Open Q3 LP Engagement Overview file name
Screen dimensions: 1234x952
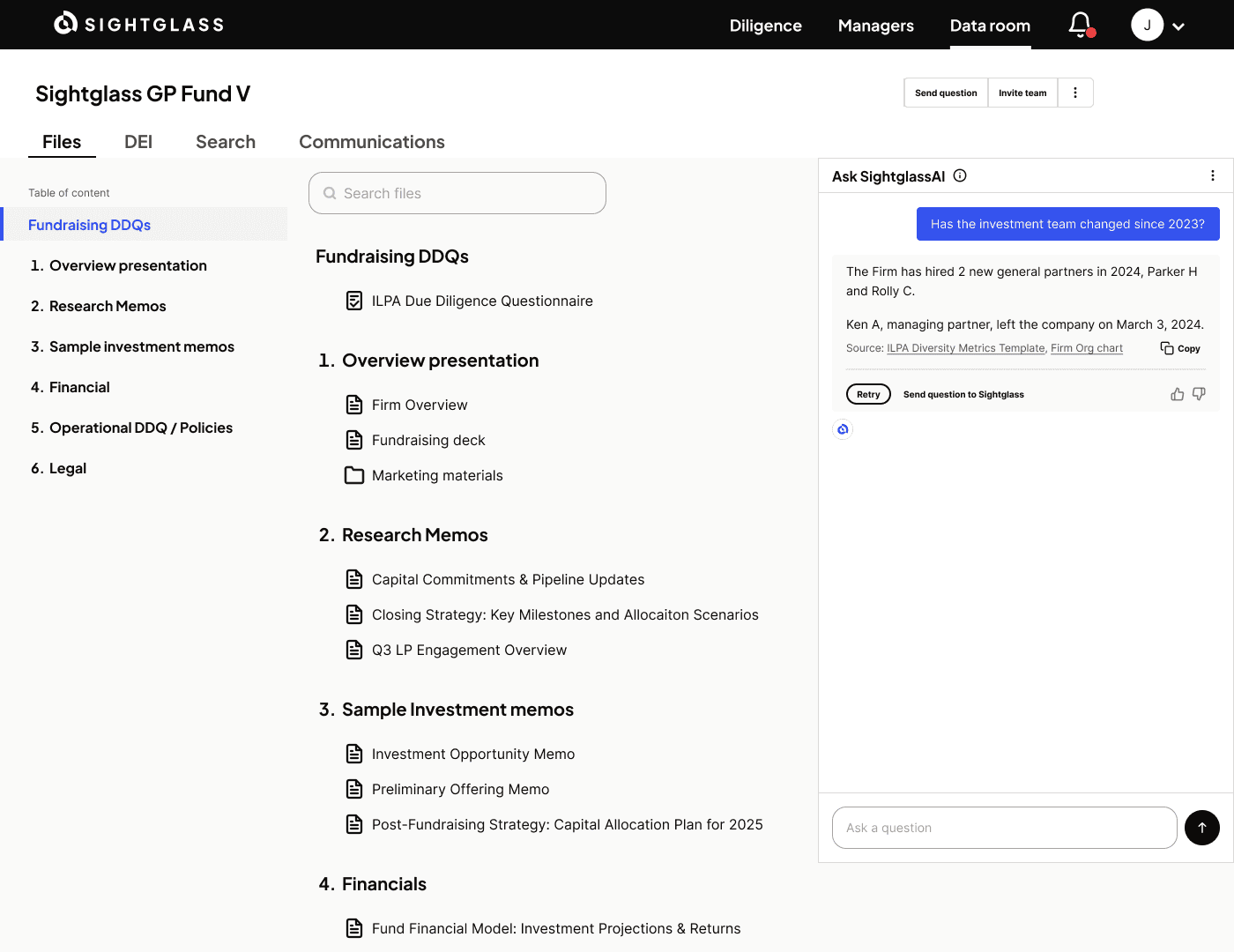pyautogui.click(x=469, y=650)
